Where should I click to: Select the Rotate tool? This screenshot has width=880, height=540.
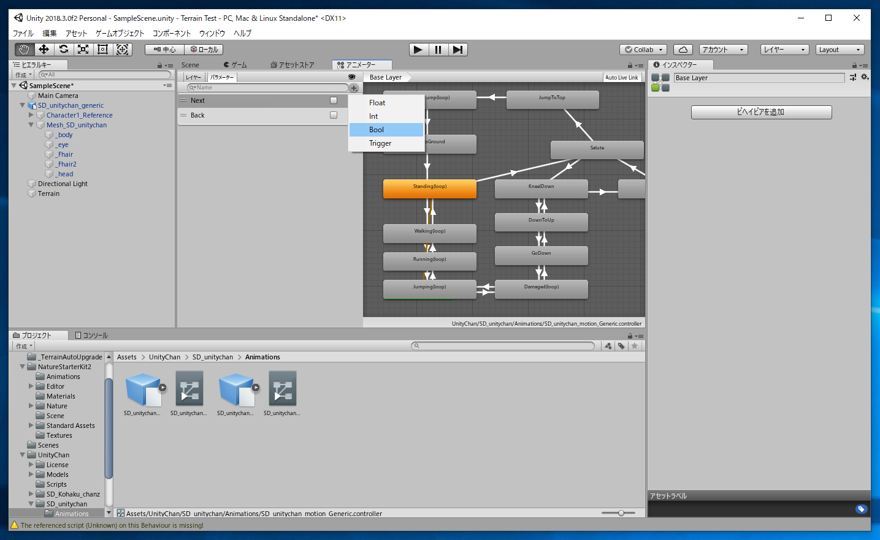[63, 49]
